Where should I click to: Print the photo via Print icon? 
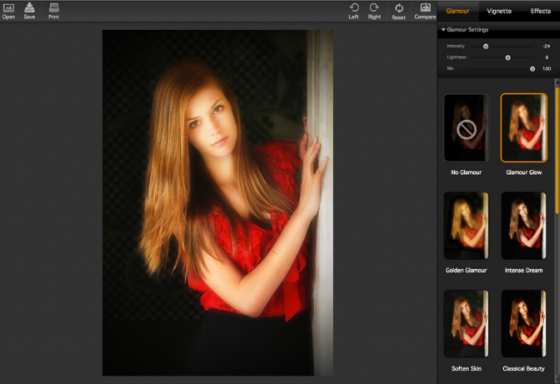tap(54, 11)
